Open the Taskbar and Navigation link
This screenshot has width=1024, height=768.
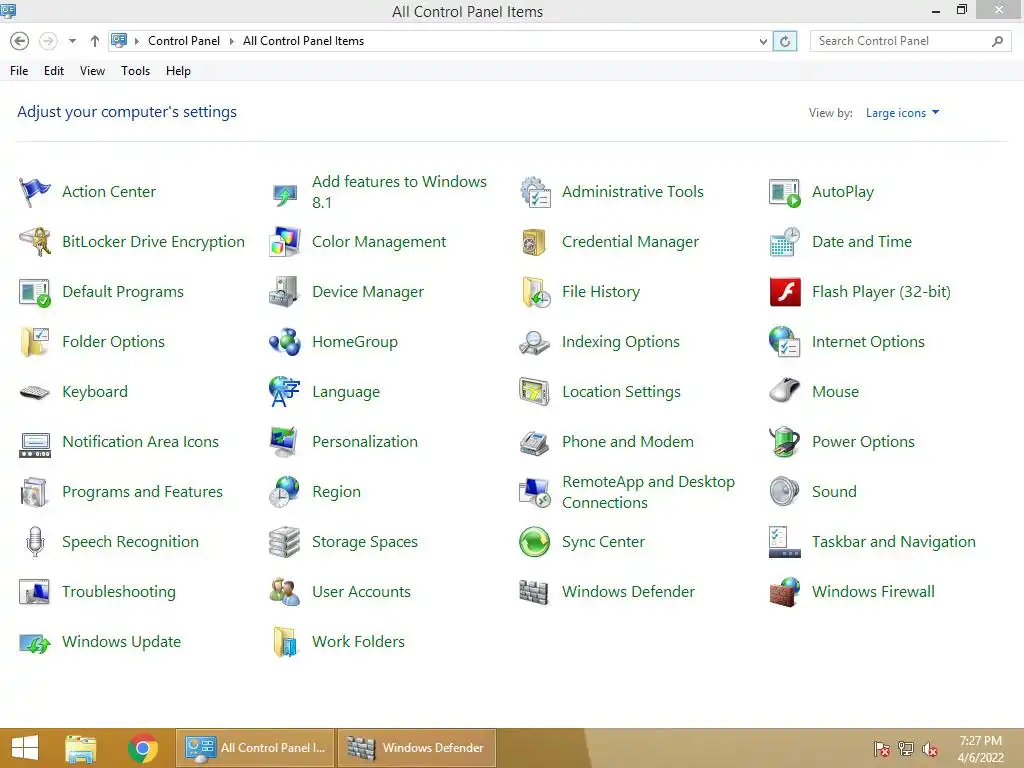point(893,542)
